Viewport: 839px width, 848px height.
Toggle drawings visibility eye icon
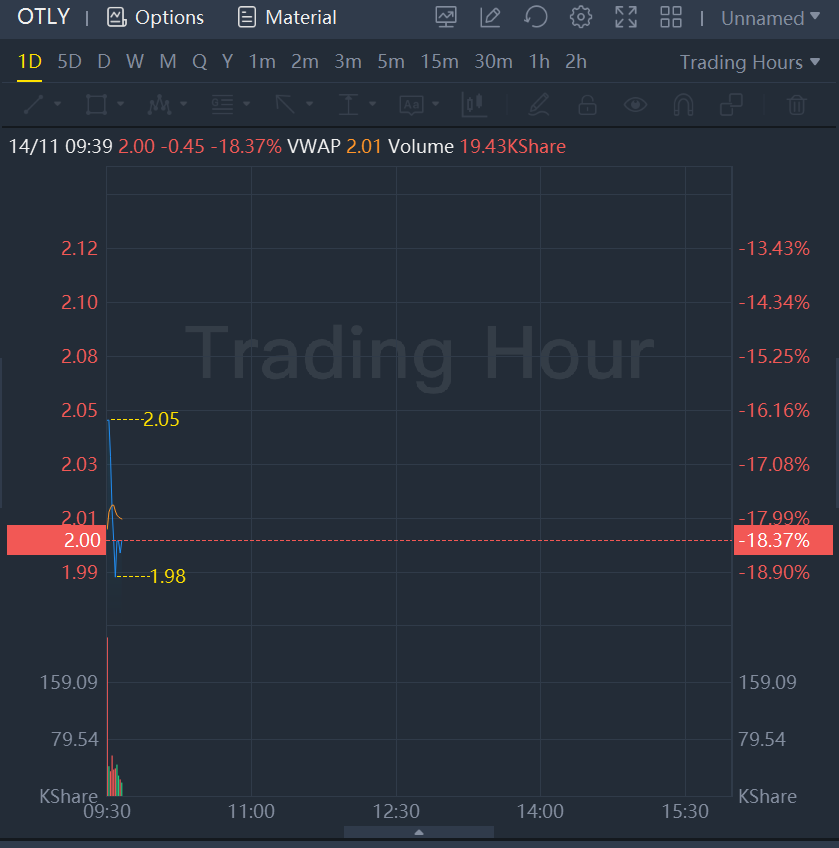coord(635,104)
